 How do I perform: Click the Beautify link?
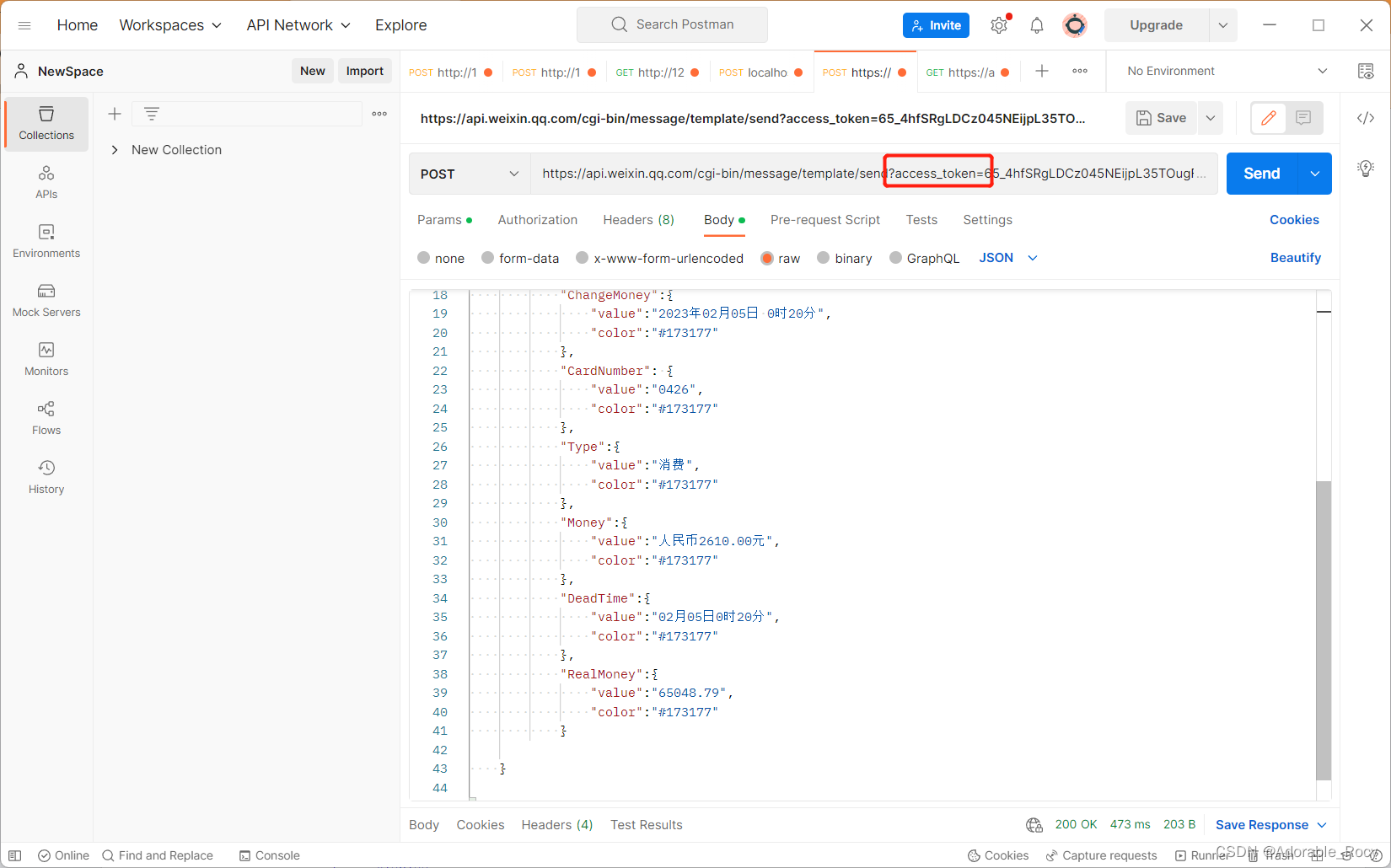pos(1296,258)
